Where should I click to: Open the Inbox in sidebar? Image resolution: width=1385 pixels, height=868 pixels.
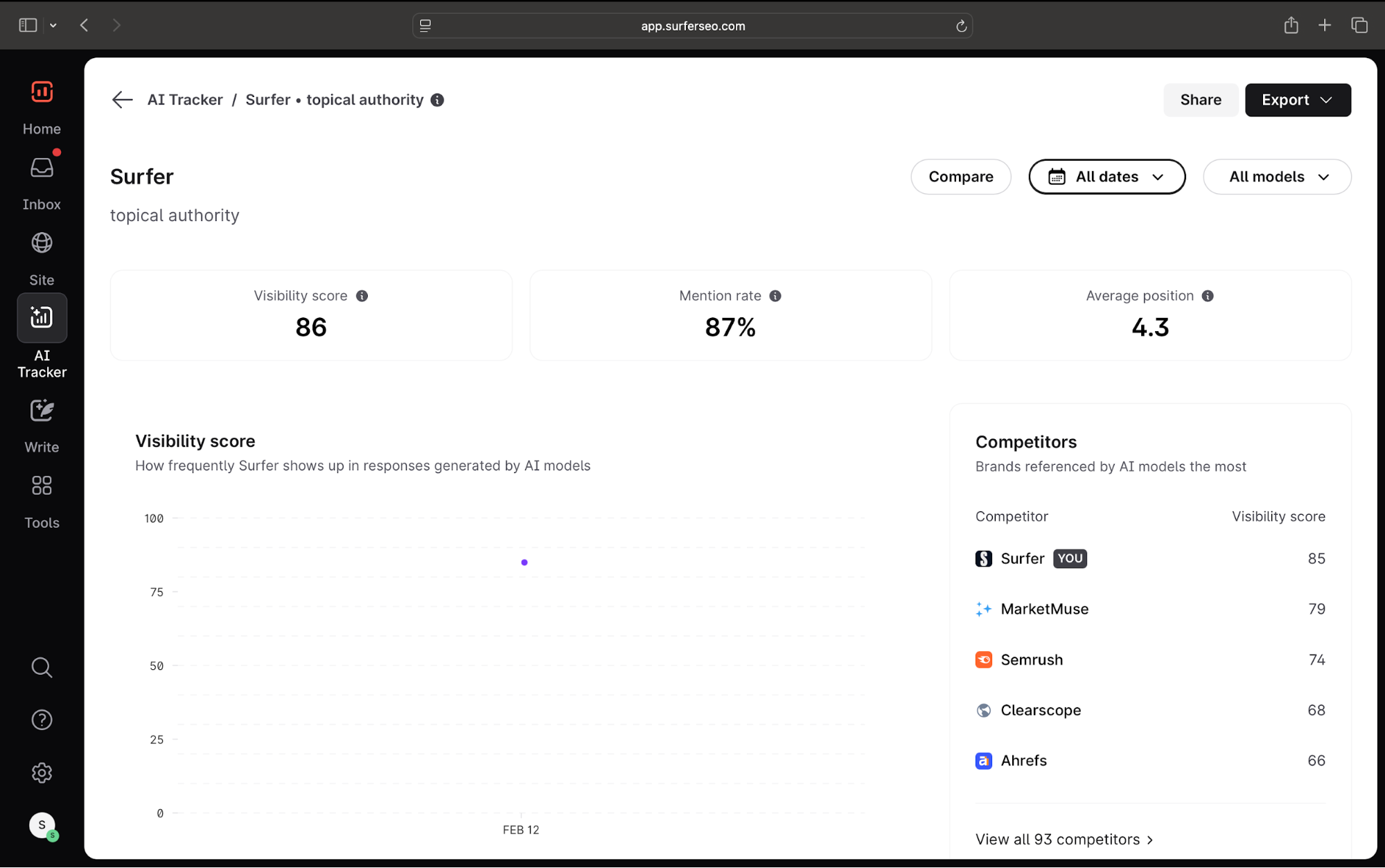[42, 168]
